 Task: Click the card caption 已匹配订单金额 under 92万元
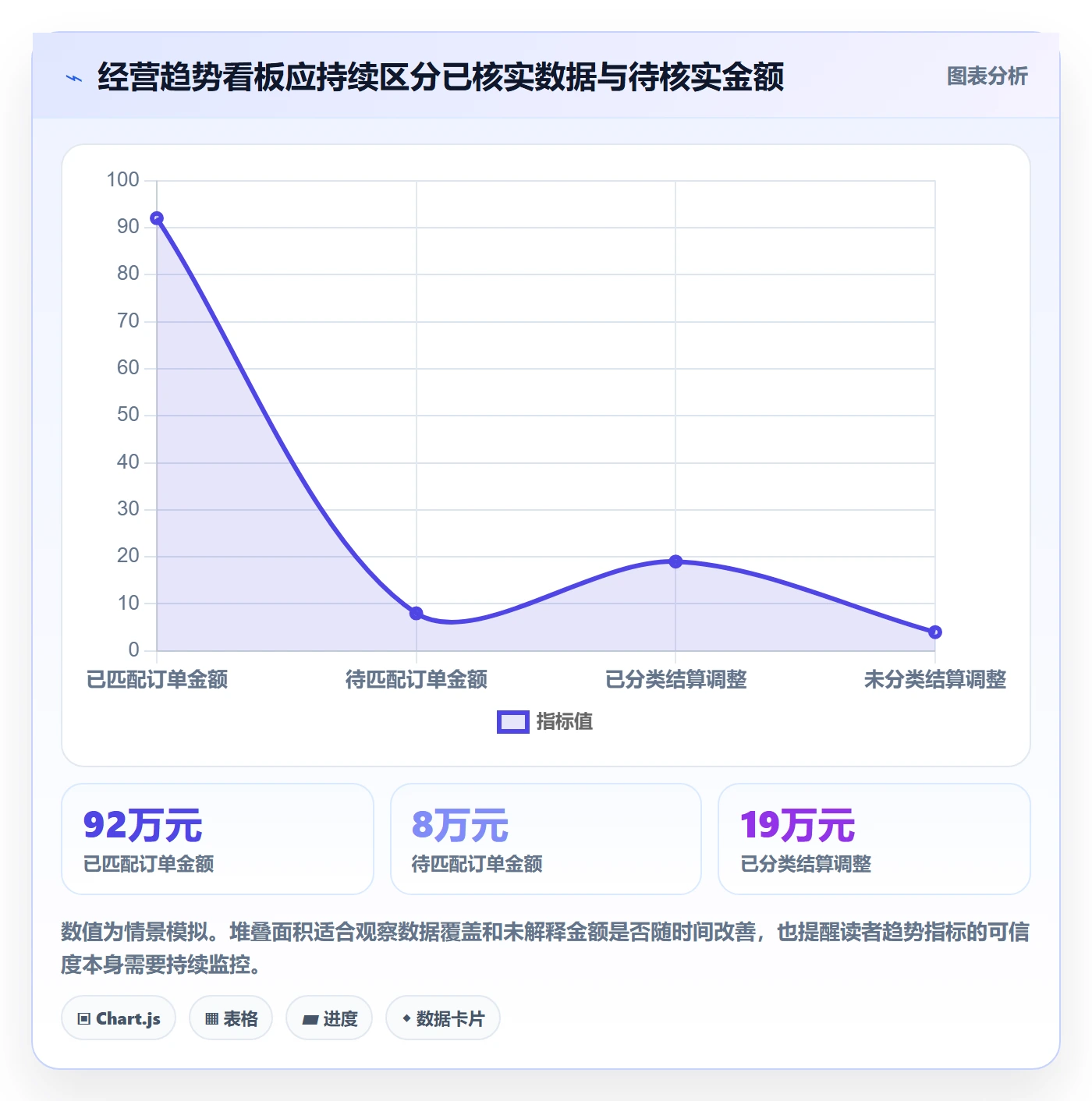(148, 864)
